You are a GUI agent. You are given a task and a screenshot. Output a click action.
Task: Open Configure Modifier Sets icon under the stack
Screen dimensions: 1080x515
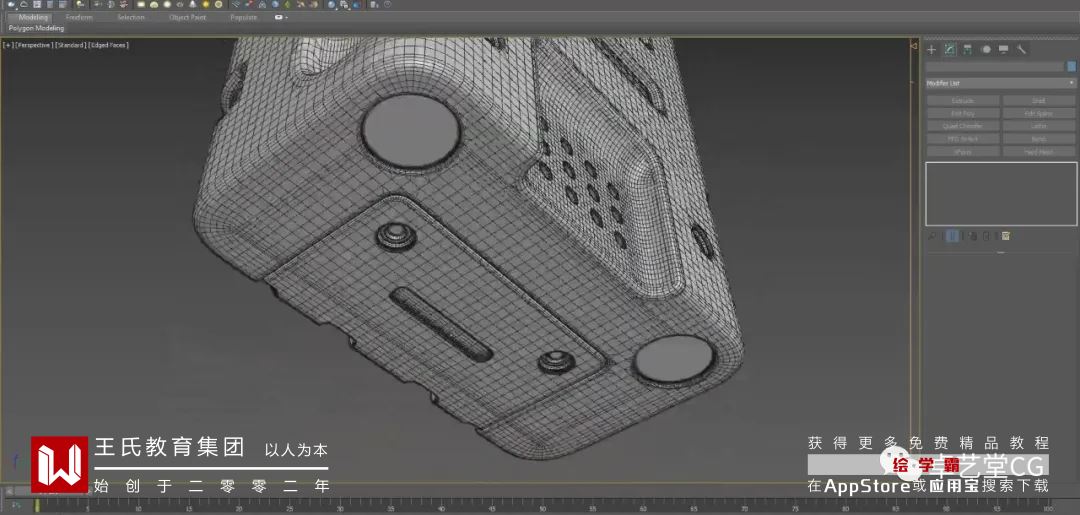pos(1006,236)
